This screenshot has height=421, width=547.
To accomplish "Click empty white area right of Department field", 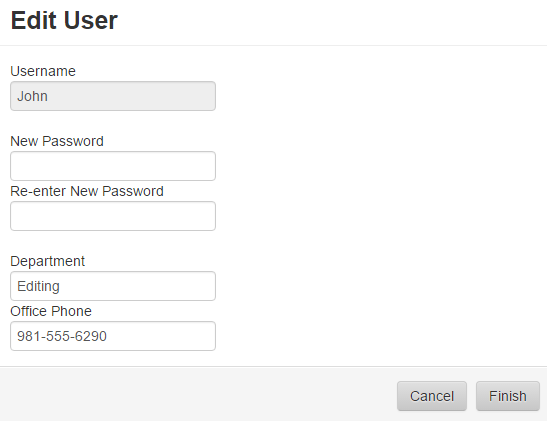I will click(x=380, y=286).
